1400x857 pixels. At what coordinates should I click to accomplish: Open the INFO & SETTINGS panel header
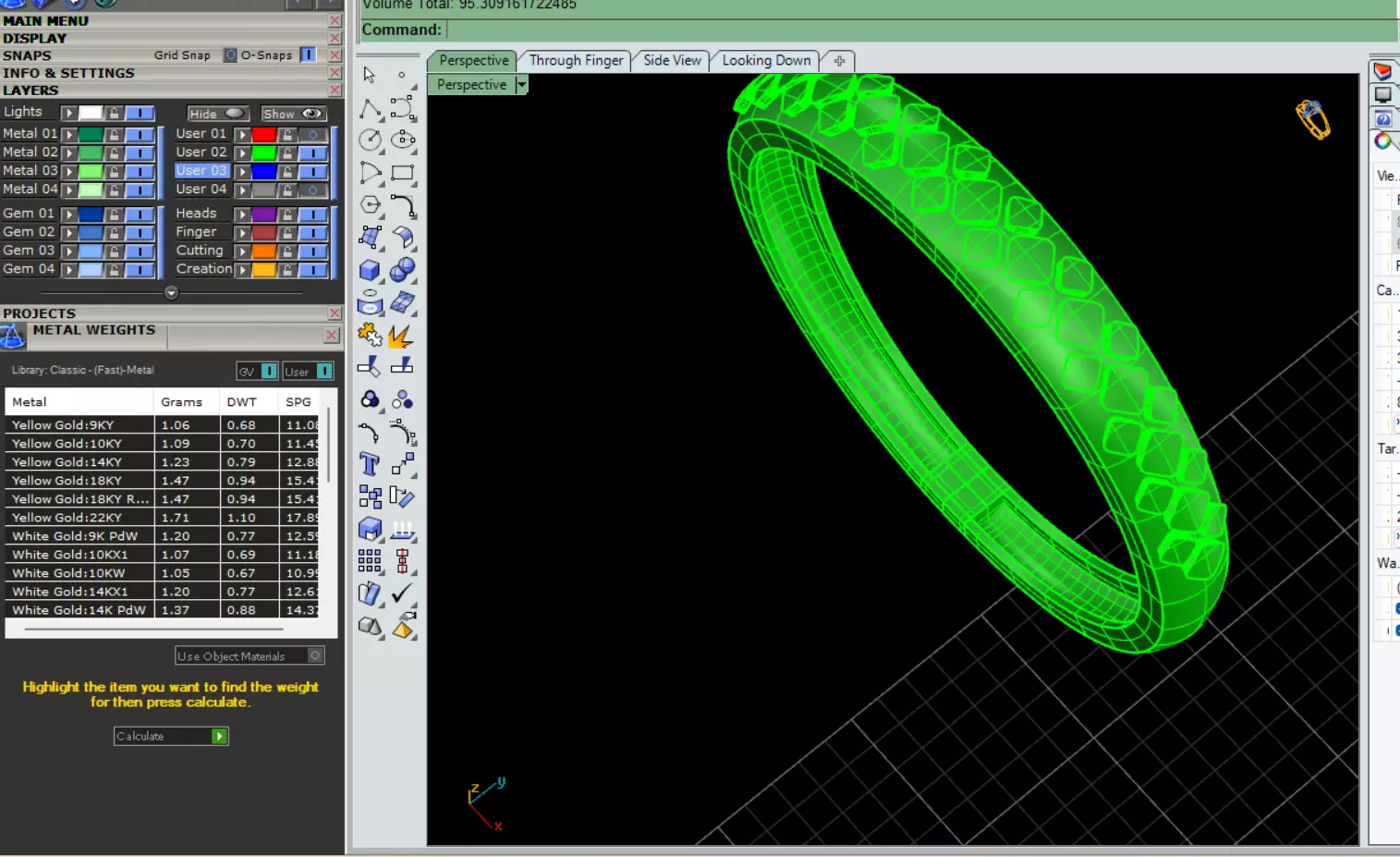pos(164,73)
